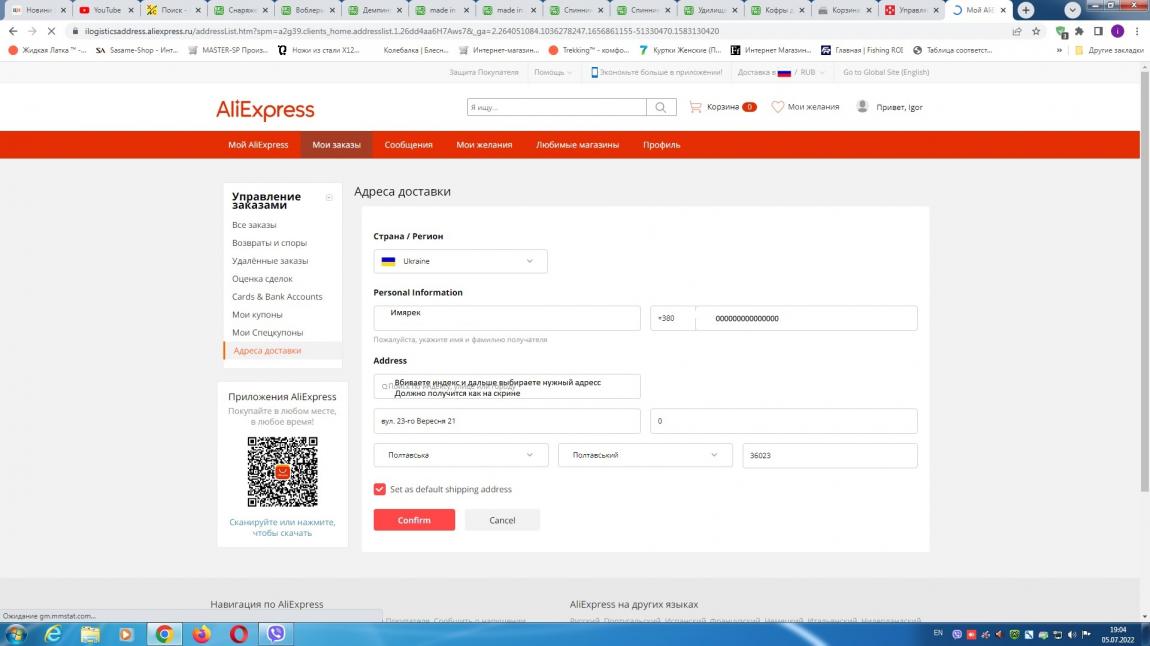Click volume icon in system tray
The height and width of the screenshot is (646, 1150).
[x=1072, y=634]
